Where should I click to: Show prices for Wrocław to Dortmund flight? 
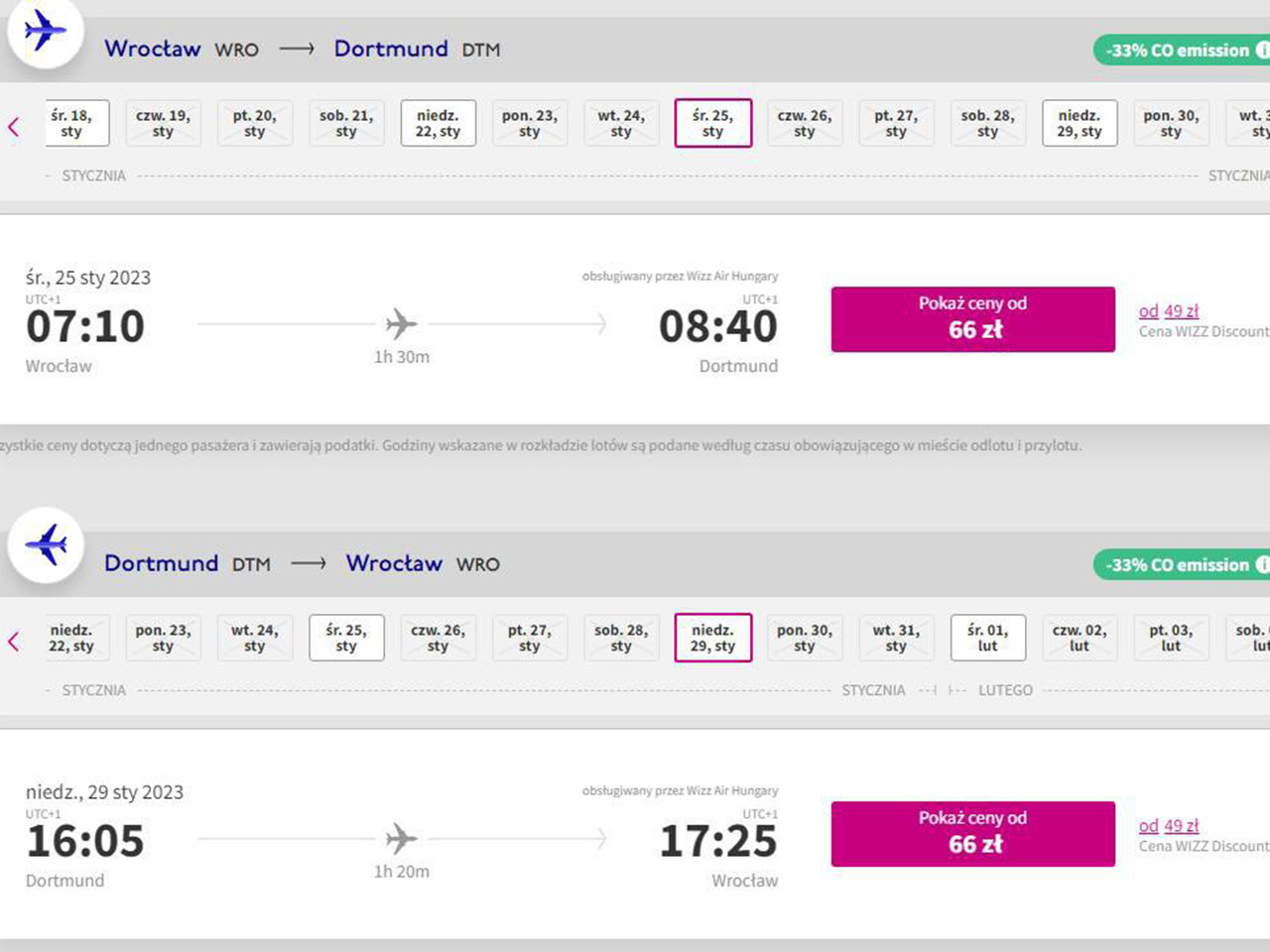[972, 318]
